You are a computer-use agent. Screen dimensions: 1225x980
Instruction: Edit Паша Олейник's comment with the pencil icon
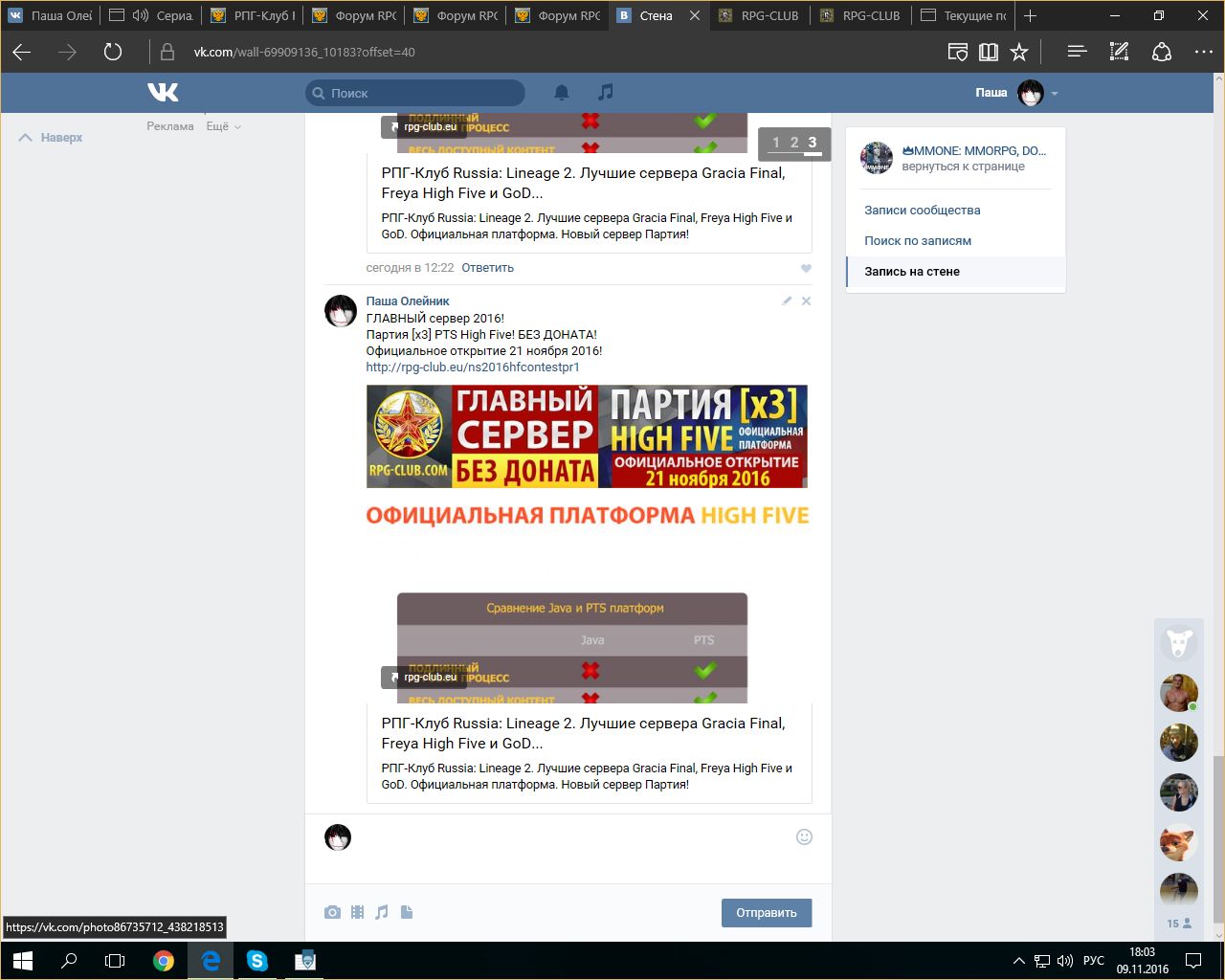(x=787, y=301)
